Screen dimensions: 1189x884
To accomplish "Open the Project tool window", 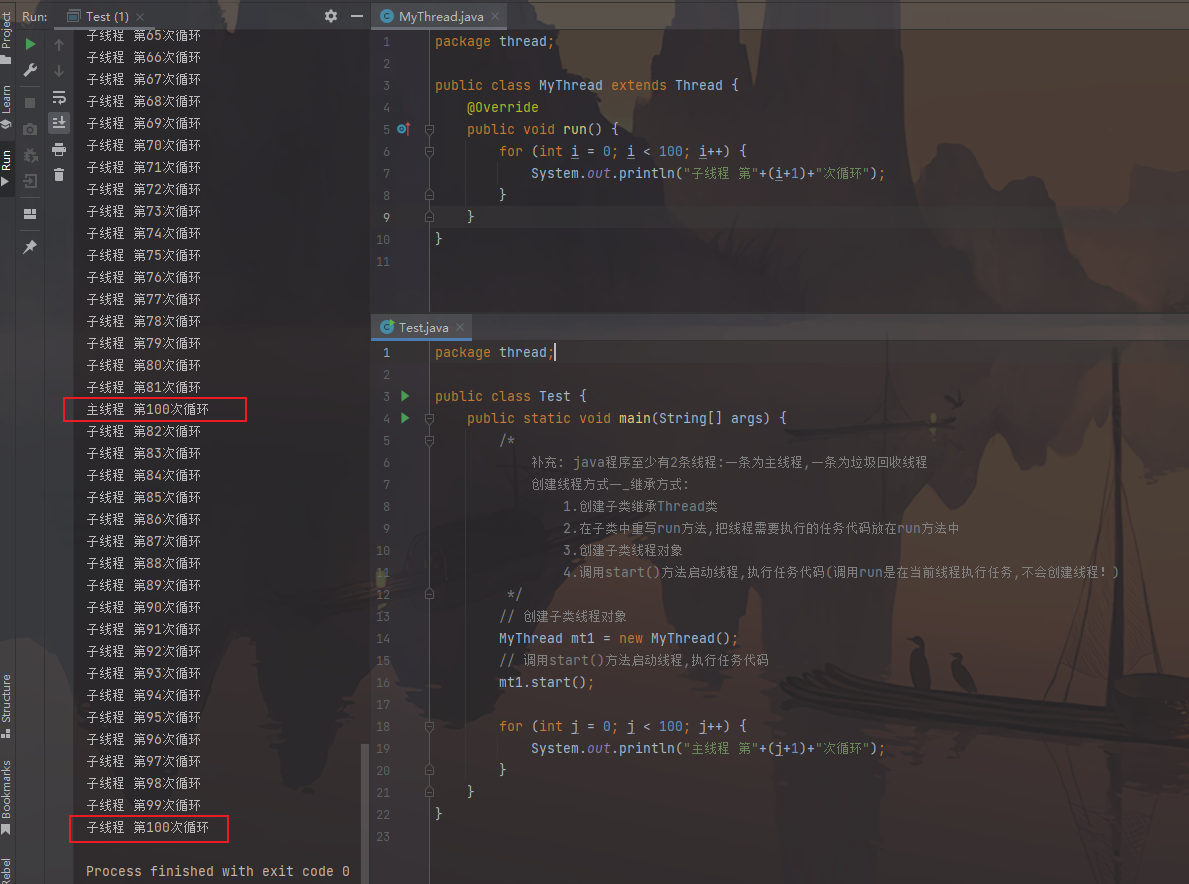I will point(6,35).
